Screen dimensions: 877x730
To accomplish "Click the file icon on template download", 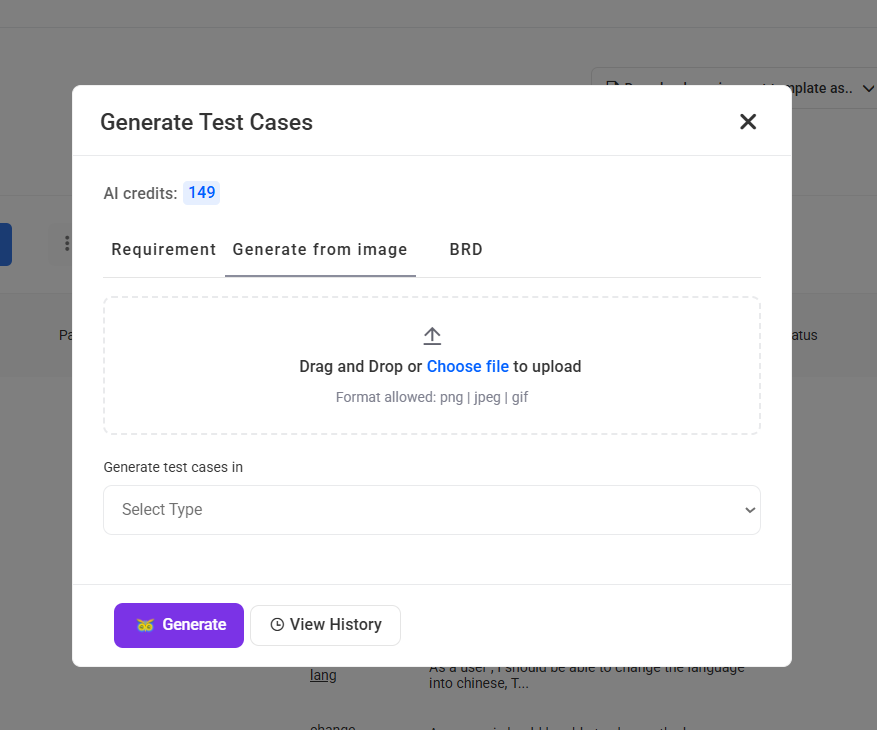I will (612, 88).
